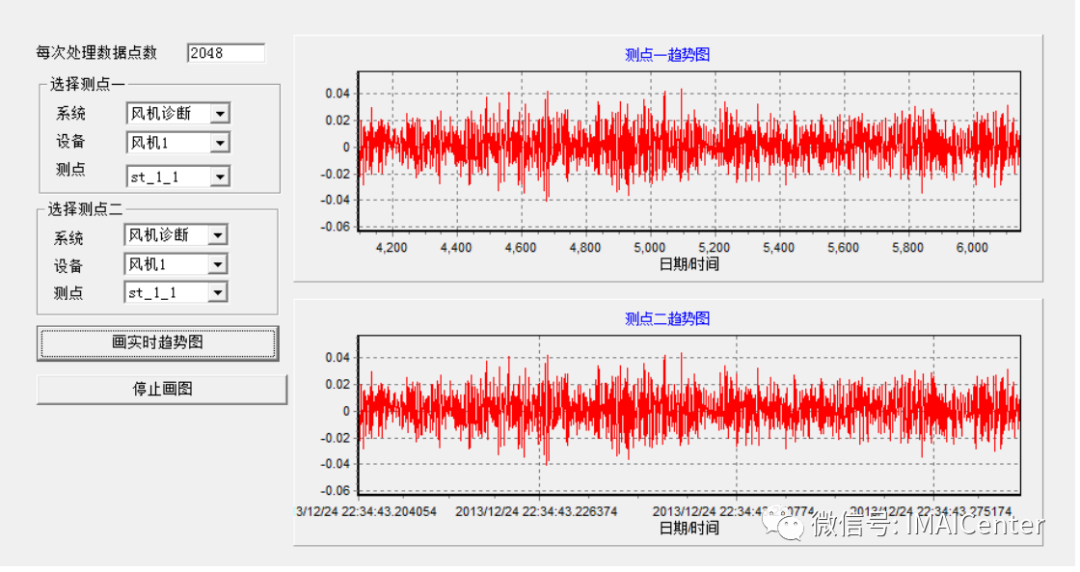Open the 系统 dropdown under 选择测点一
Viewport: 1080px width, 572px height.
(220, 114)
